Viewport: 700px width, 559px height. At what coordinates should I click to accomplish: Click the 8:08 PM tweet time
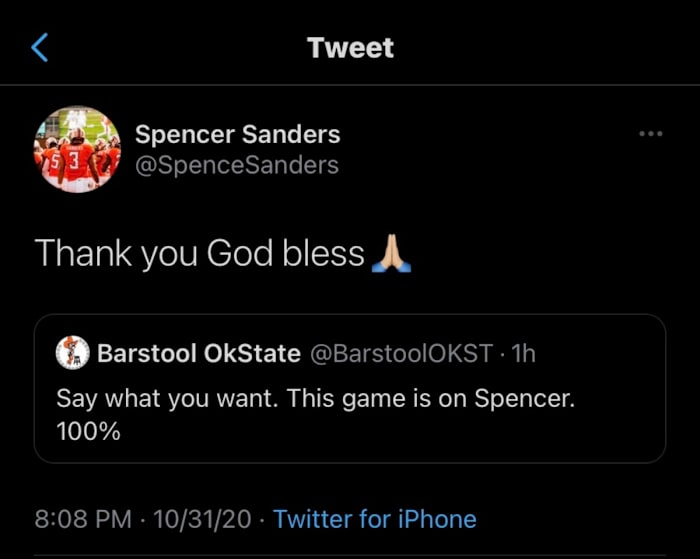point(83,519)
